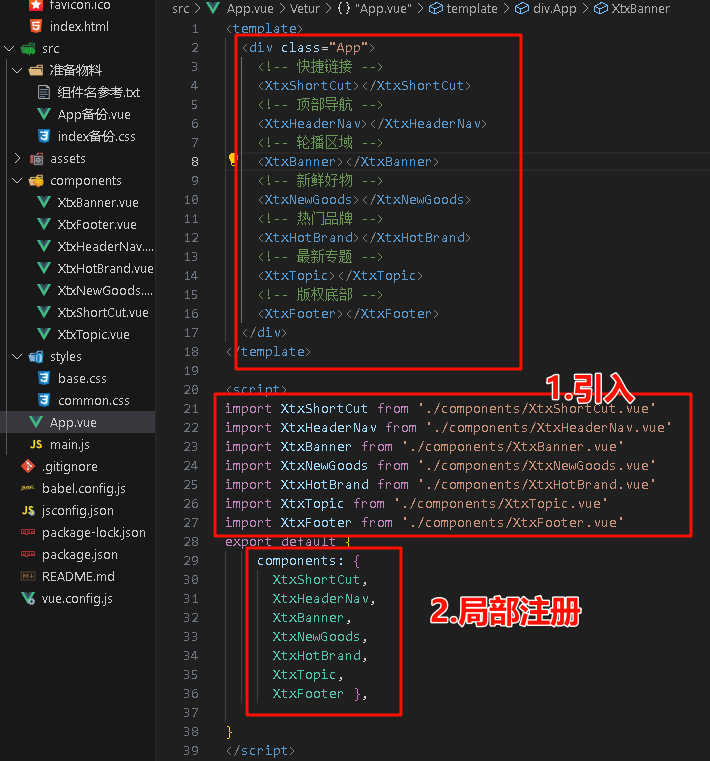Collapse the 准备物料 folder chevron
The width and height of the screenshot is (710, 761).
[17, 70]
